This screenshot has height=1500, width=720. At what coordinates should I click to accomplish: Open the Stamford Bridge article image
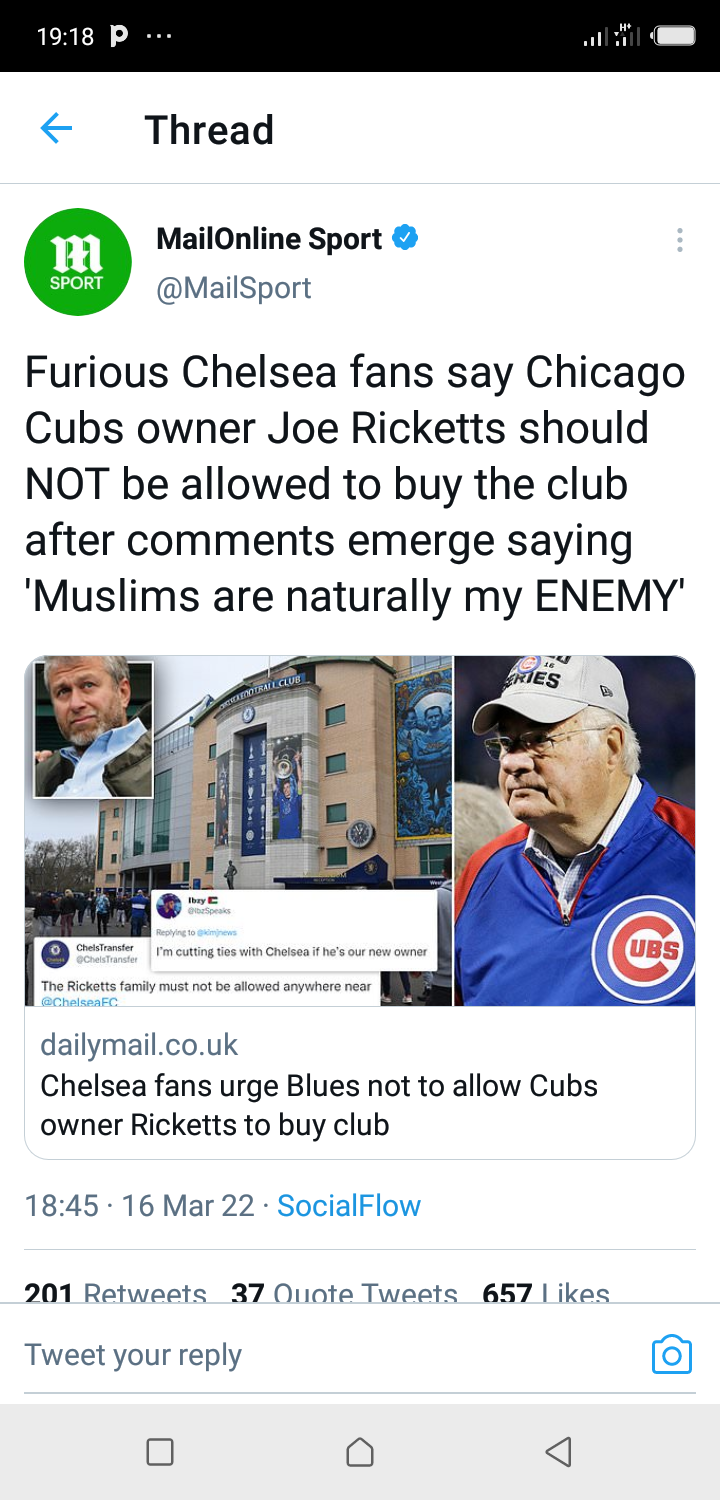(239, 831)
